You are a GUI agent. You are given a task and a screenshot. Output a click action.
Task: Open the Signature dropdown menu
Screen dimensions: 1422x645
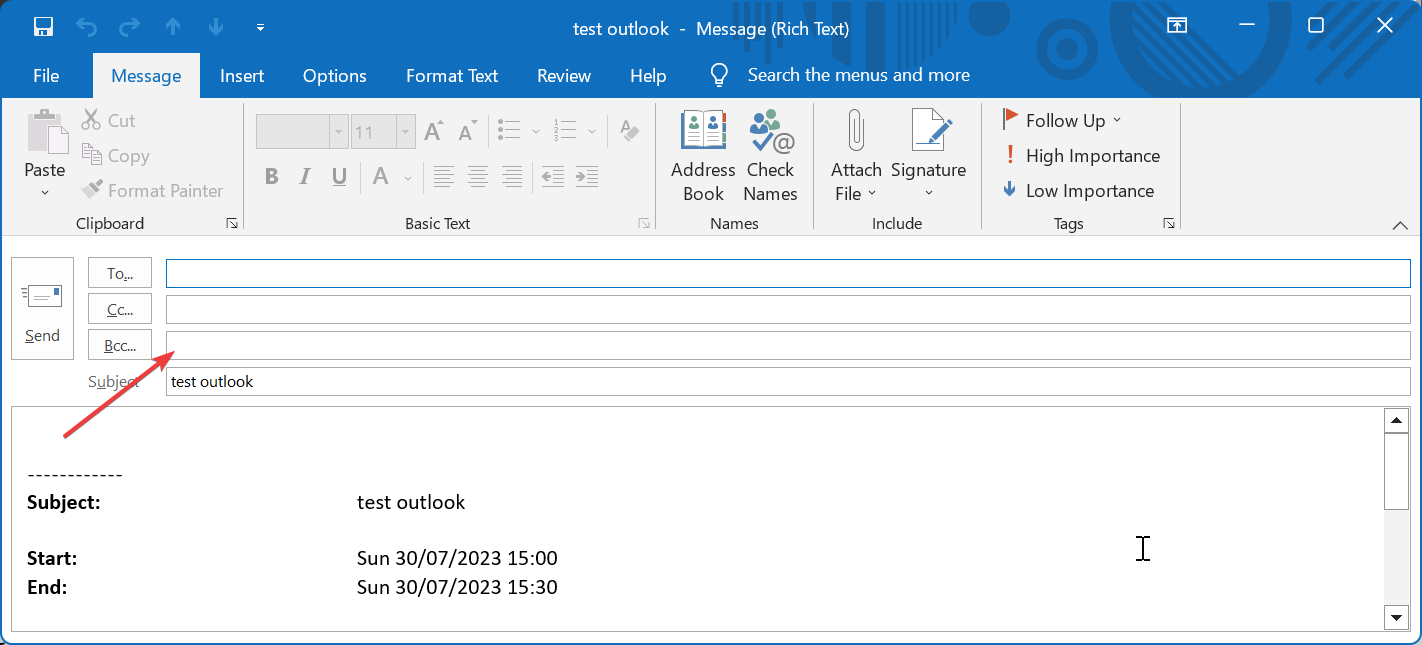click(928, 193)
